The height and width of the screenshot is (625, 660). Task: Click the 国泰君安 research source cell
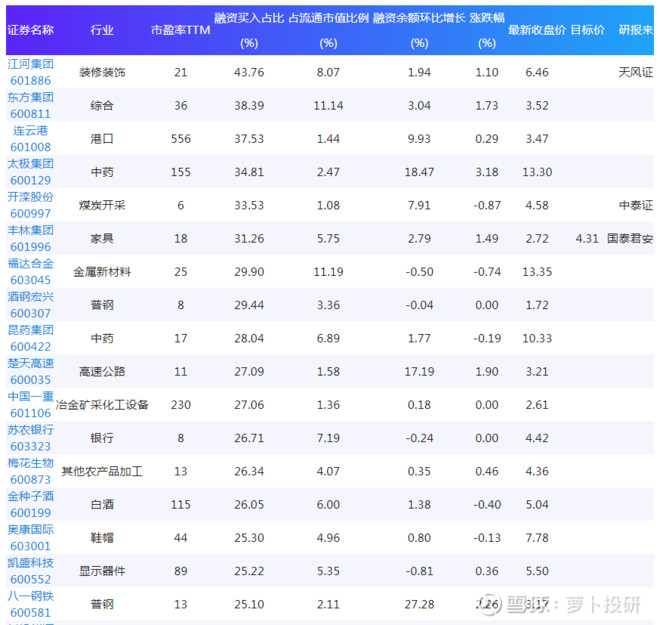click(x=630, y=239)
